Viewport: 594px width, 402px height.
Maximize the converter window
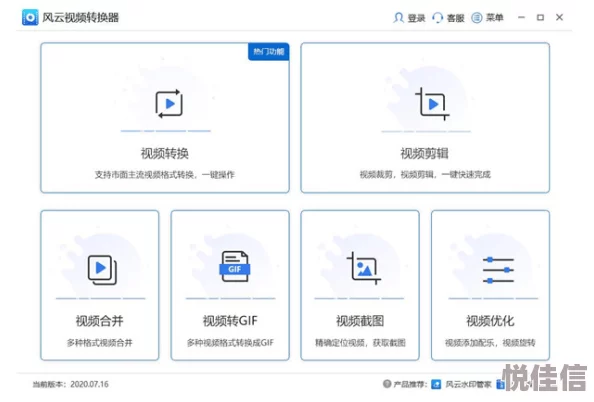tap(540, 17)
